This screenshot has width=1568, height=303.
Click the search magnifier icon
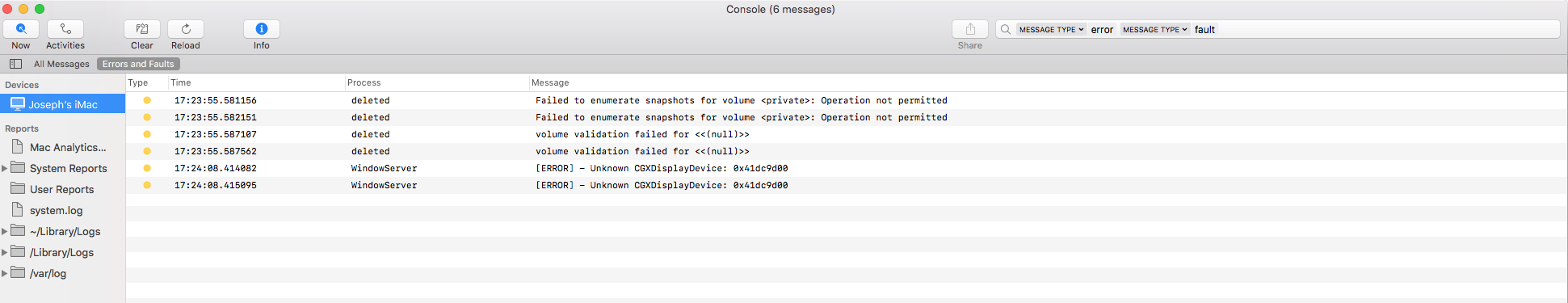tap(1006, 29)
